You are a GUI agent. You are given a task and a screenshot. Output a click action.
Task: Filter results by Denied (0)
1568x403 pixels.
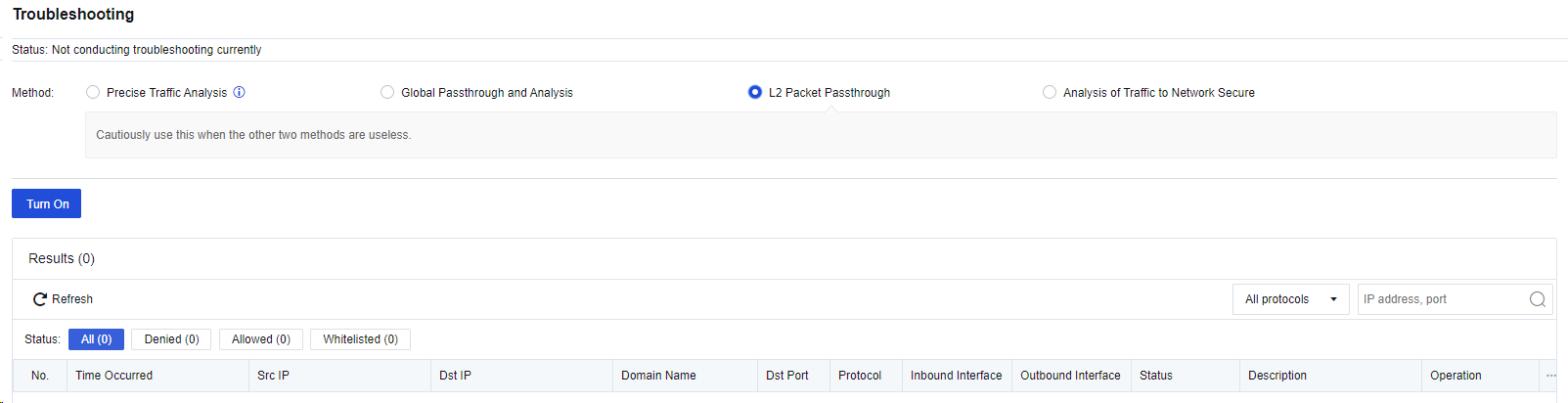(x=171, y=339)
